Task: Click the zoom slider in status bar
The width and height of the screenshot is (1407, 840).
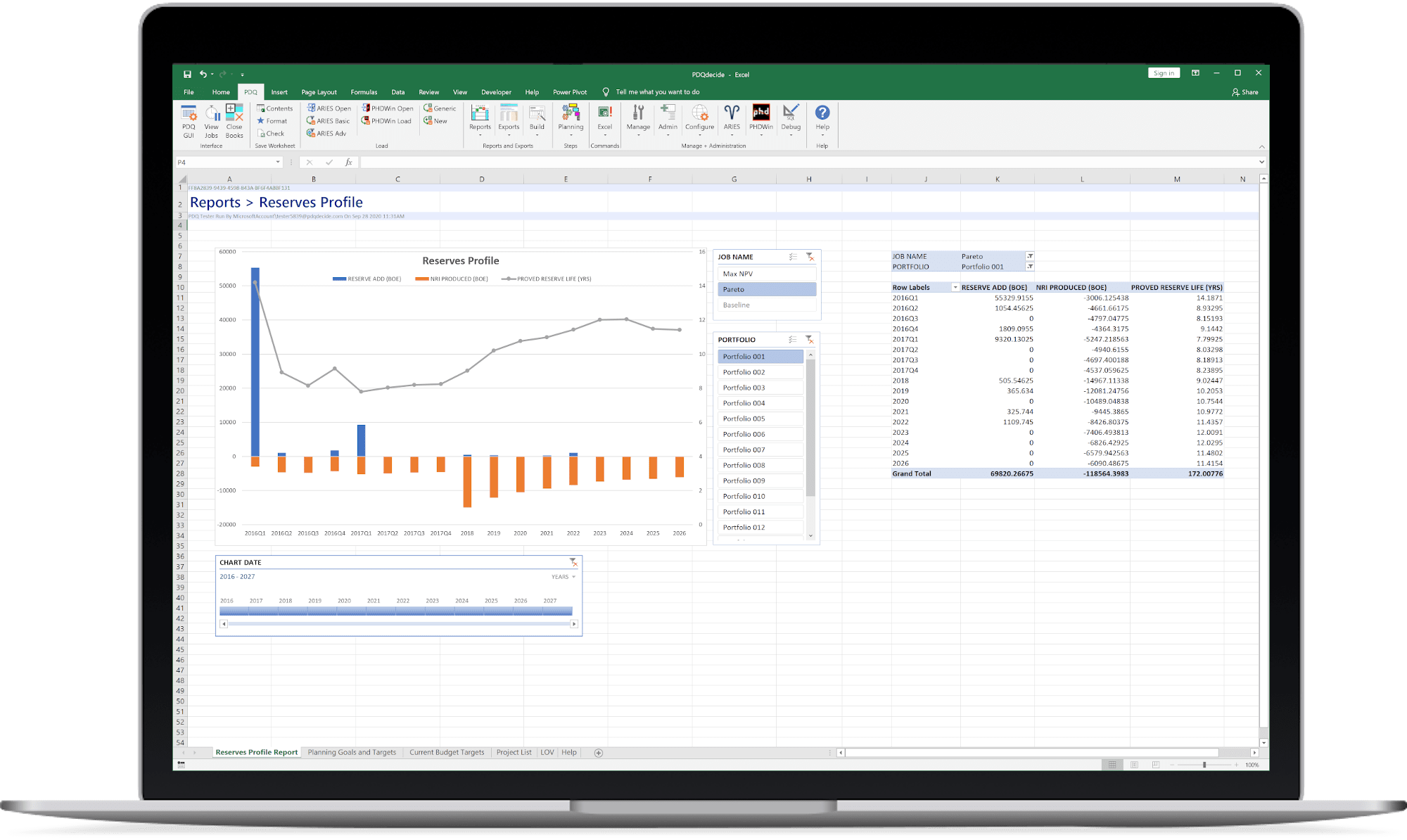Action: pos(1204,765)
